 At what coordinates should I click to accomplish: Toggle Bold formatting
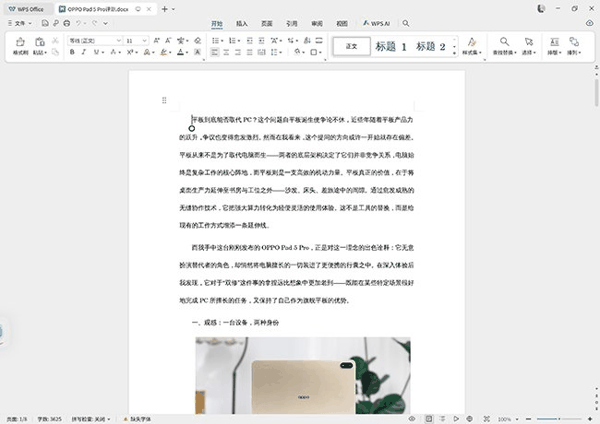(72, 54)
